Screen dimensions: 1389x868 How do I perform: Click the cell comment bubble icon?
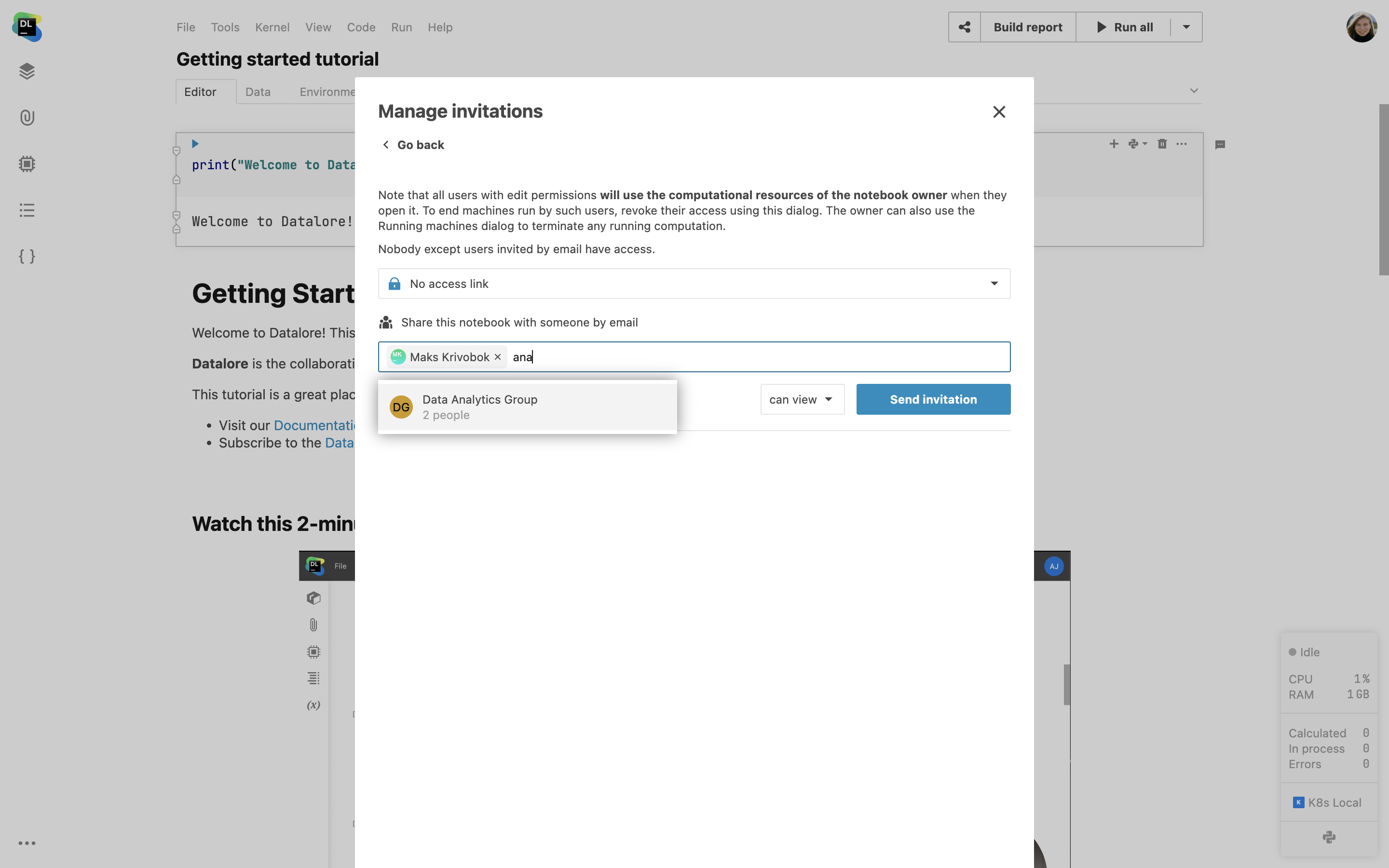pyautogui.click(x=1220, y=145)
